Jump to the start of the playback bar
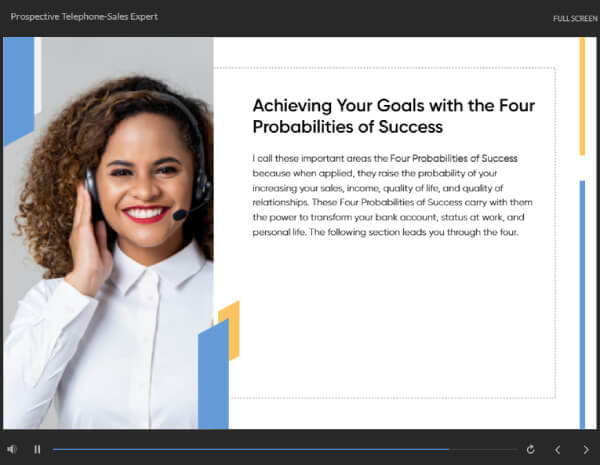The height and width of the screenshot is (465, 600). [54, 449]
